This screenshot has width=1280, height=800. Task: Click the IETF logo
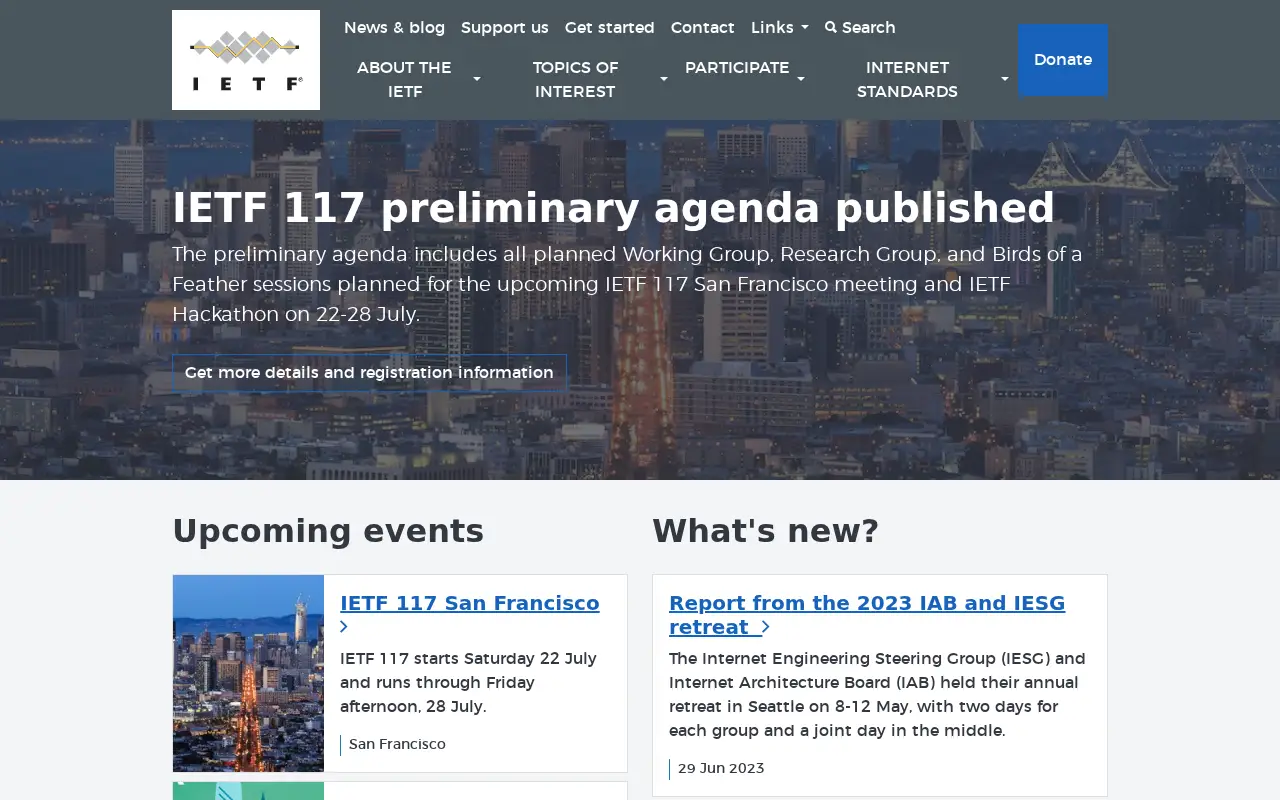click(246, 60)
